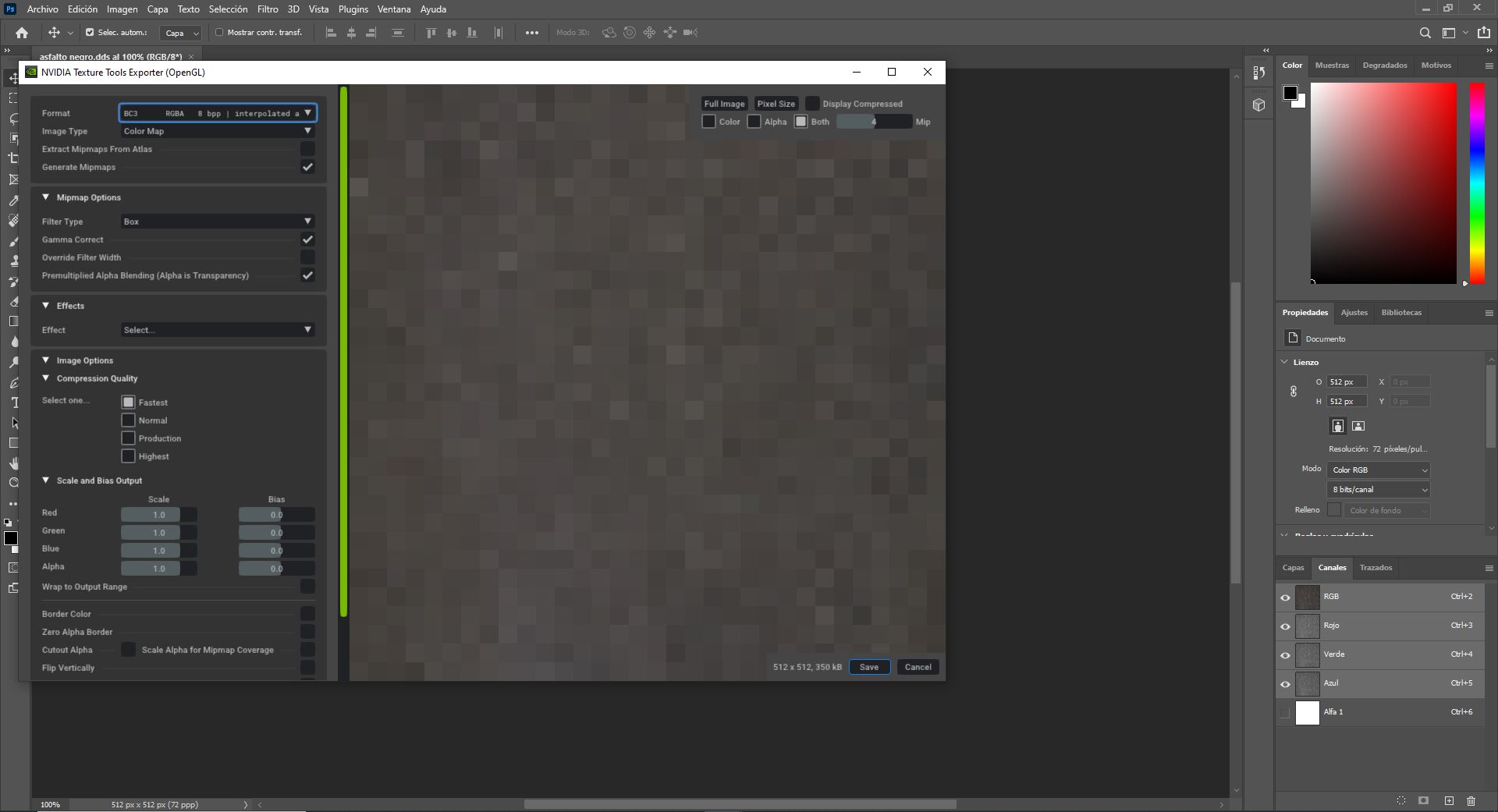Viewport: 1498px width, 812px height.
Task: Choose Production compression quality
Action: 129,438
